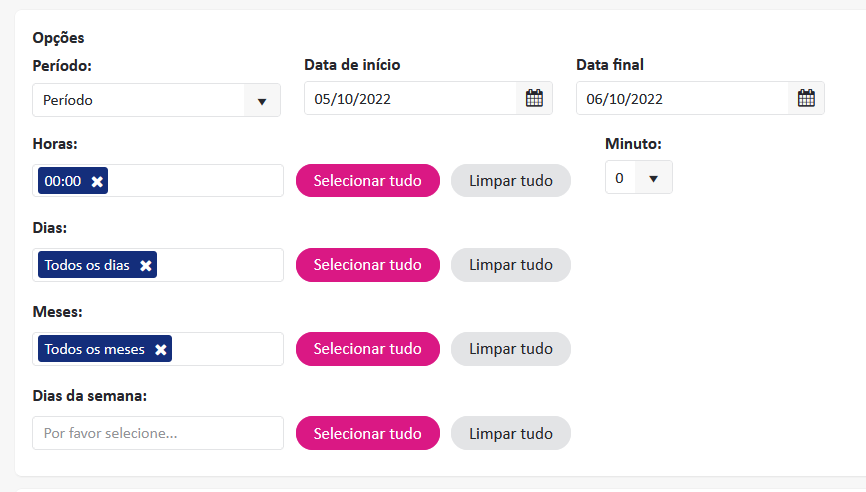Click Limpar tudo for Horas
866x492 pixels.
pos(510,181)
